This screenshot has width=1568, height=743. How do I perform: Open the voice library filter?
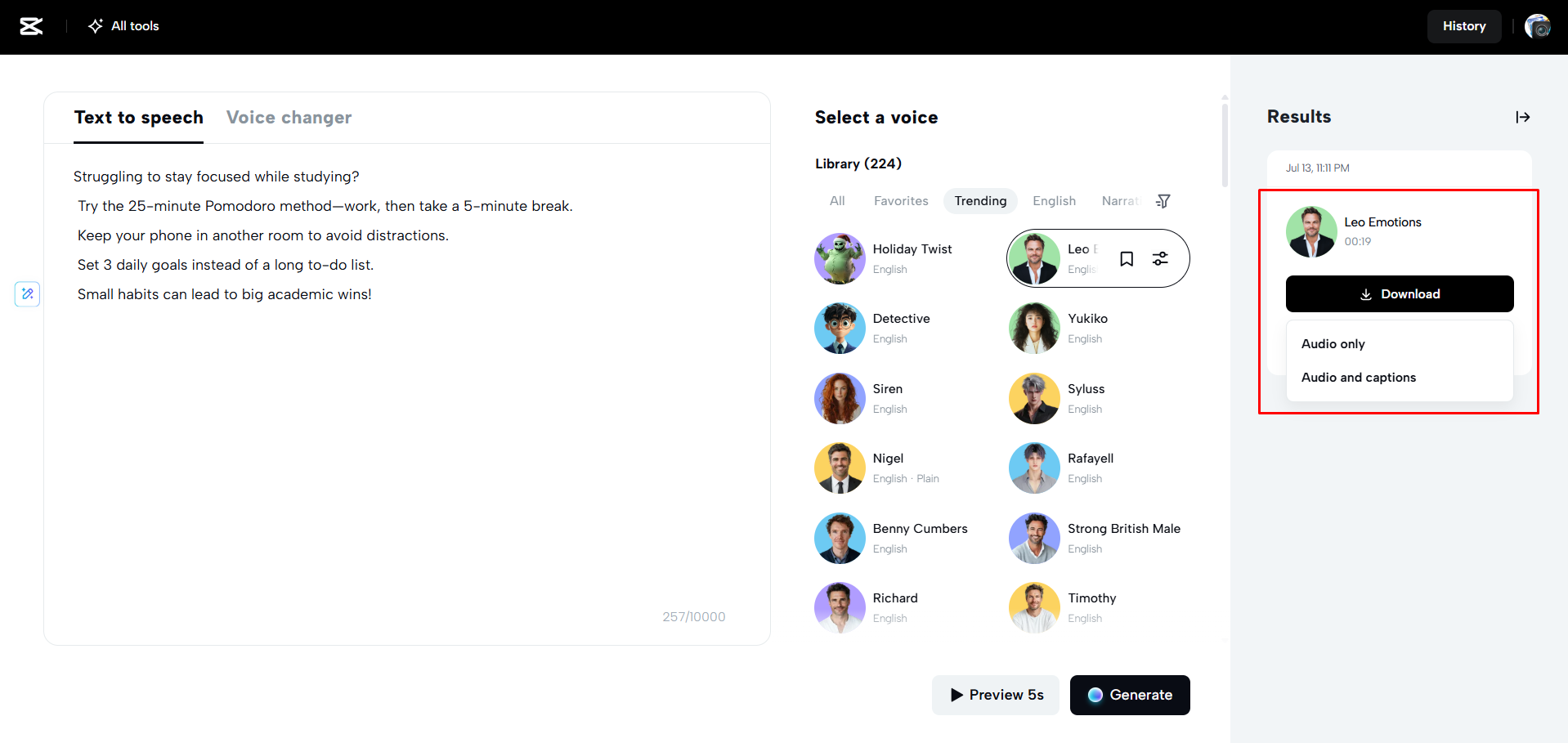click(1163, 201)
